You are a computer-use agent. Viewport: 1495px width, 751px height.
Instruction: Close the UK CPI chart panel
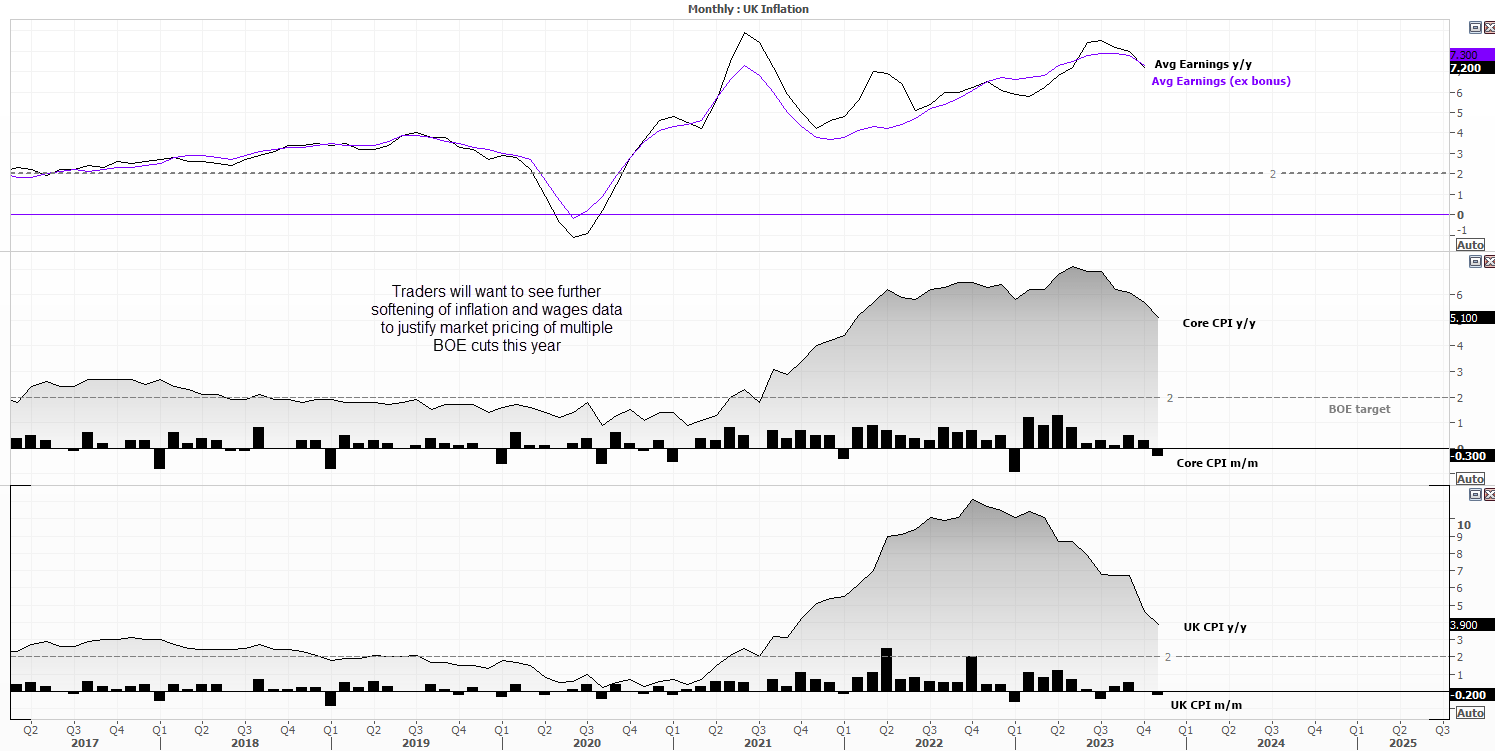coord(1488,494)
